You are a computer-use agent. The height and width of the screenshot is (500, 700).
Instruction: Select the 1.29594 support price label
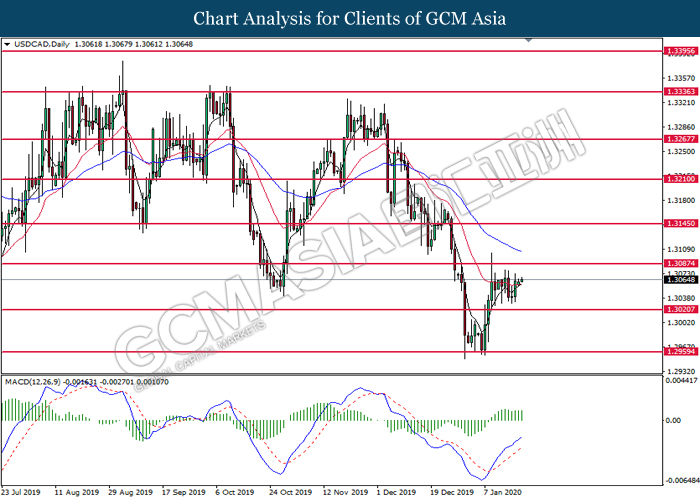click(680, 352)
